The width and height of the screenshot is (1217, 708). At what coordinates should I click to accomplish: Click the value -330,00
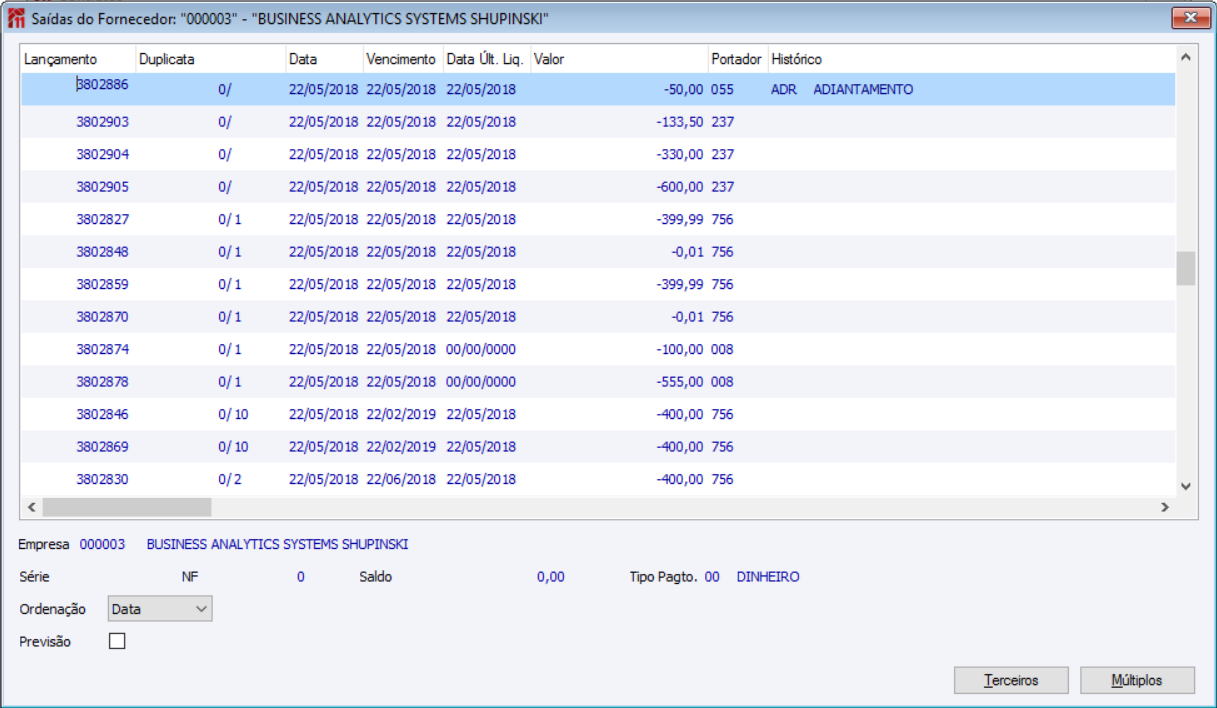point(680,154)
